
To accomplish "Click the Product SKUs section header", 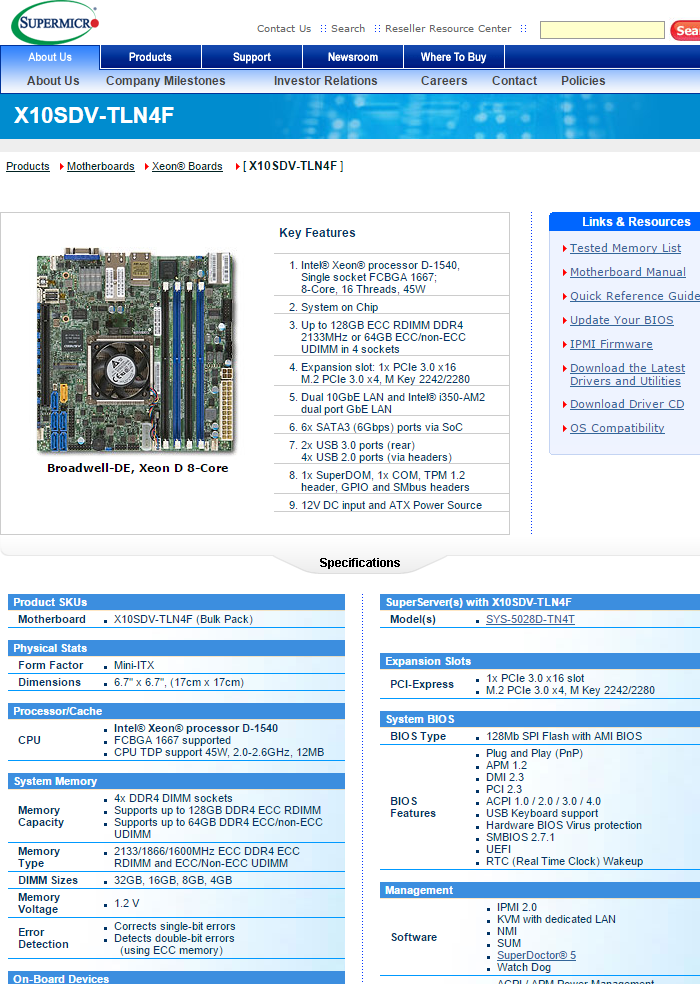I will [x=176, y=602].
